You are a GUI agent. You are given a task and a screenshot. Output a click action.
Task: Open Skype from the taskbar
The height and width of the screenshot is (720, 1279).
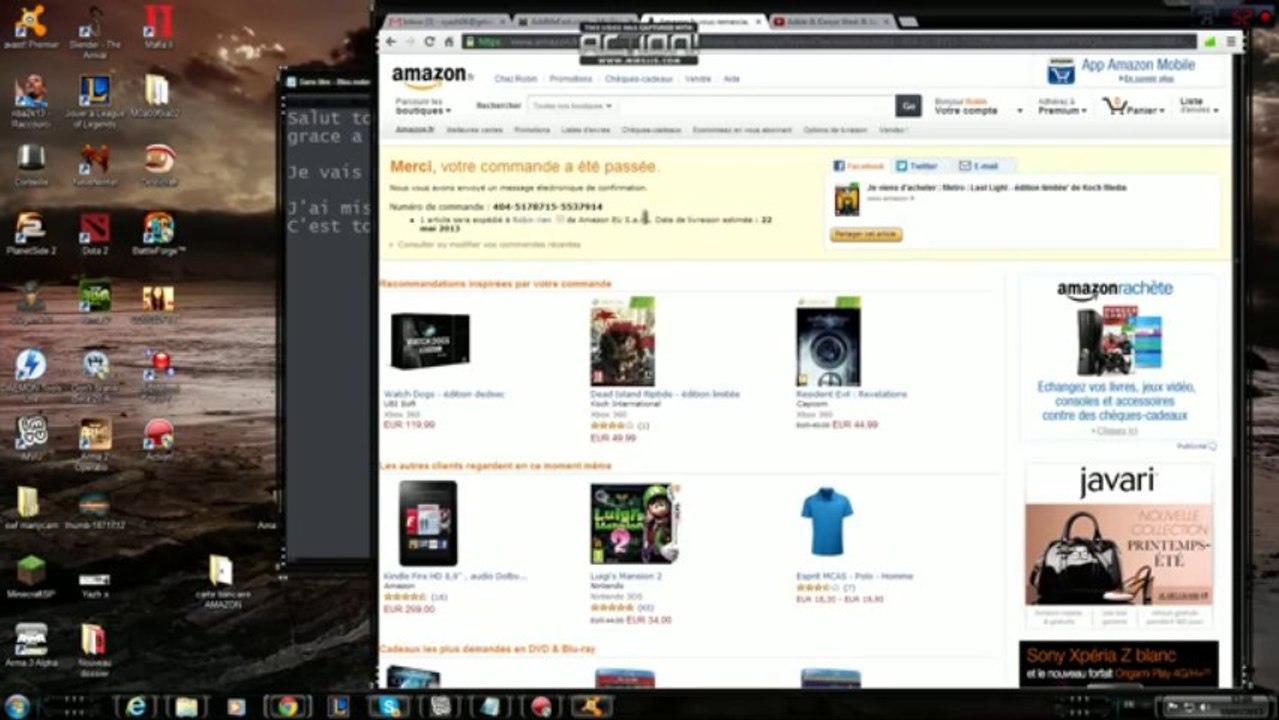(x=389, y=706)
